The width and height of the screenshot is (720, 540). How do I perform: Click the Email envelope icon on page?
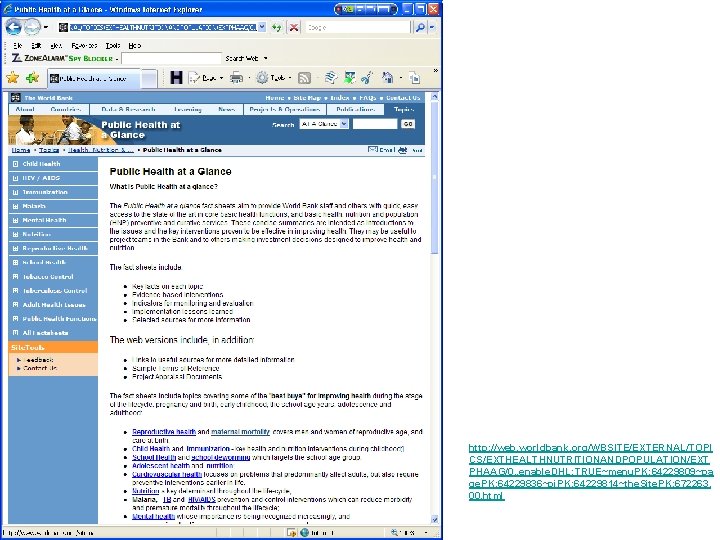coord(372,149)
